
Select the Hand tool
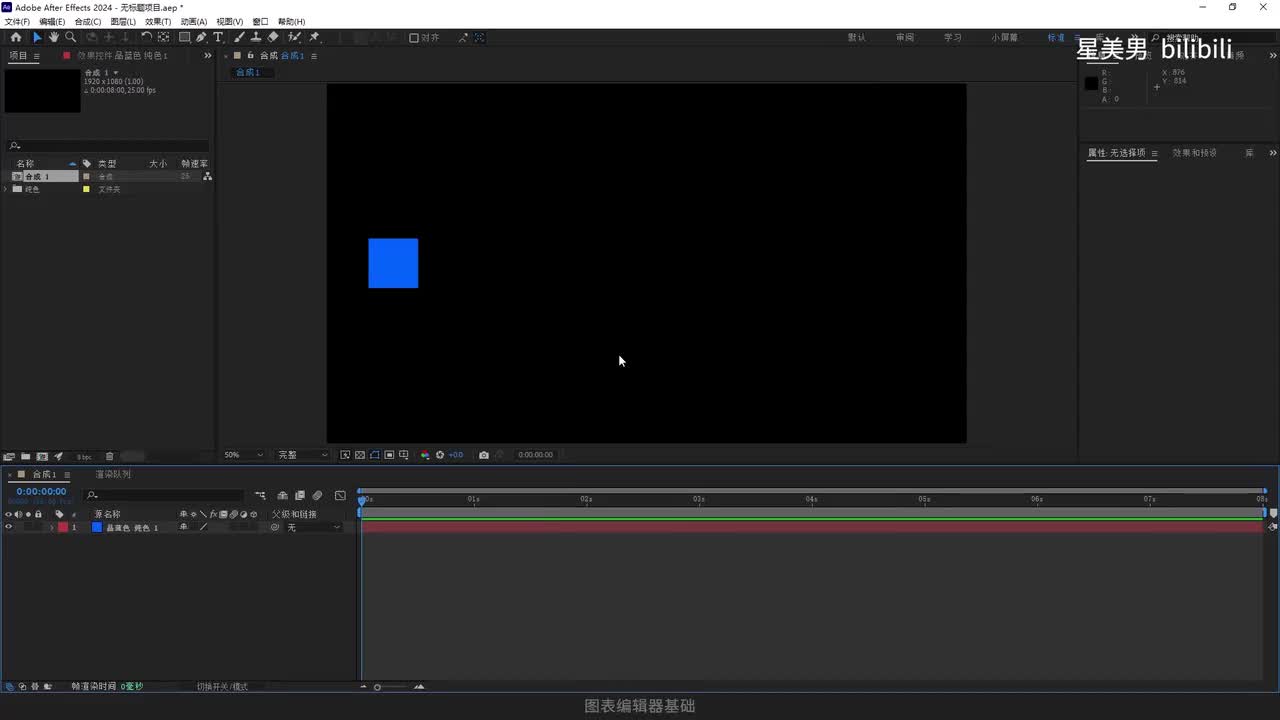tap(53, 37)
